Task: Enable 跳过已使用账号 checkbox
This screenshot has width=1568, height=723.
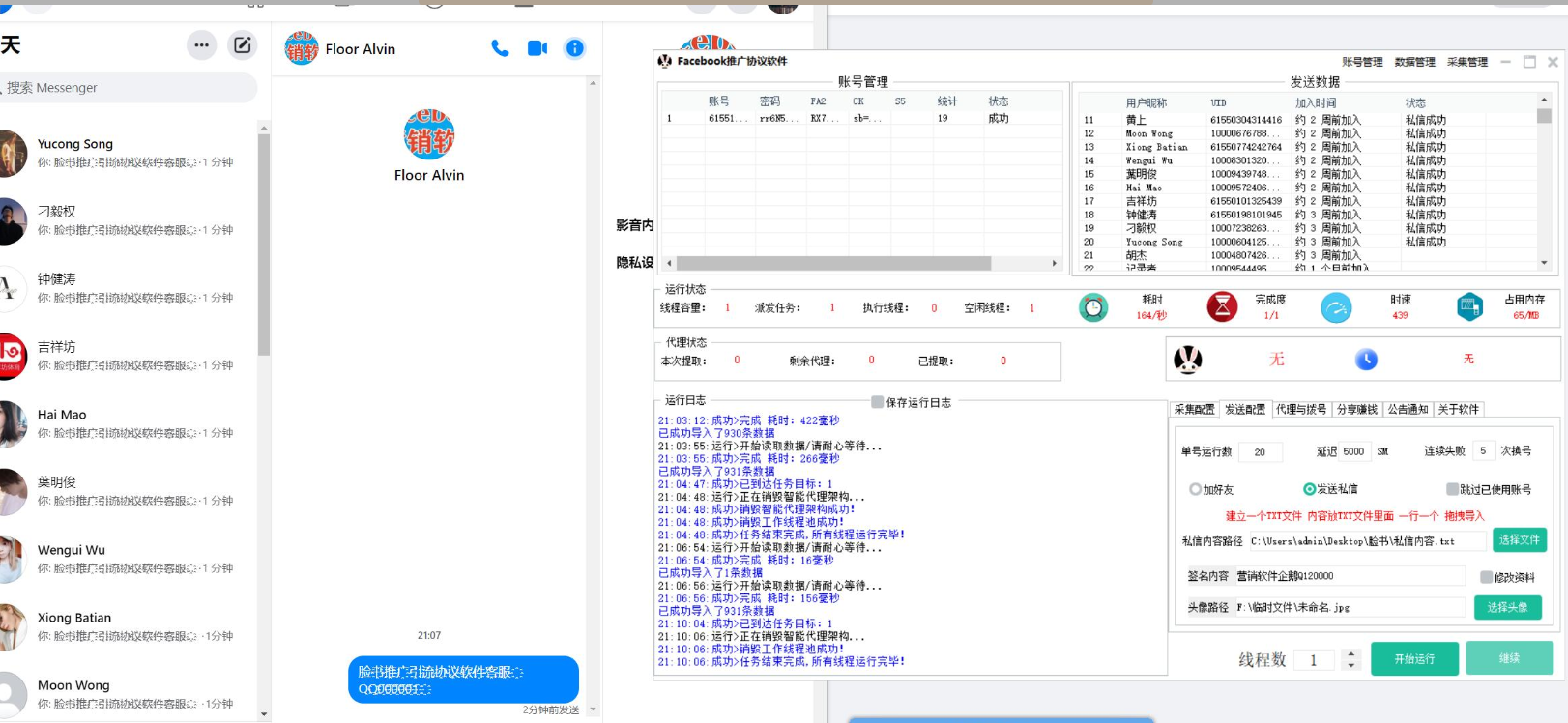Action: pyautogui.click(x=1452, y=489)
